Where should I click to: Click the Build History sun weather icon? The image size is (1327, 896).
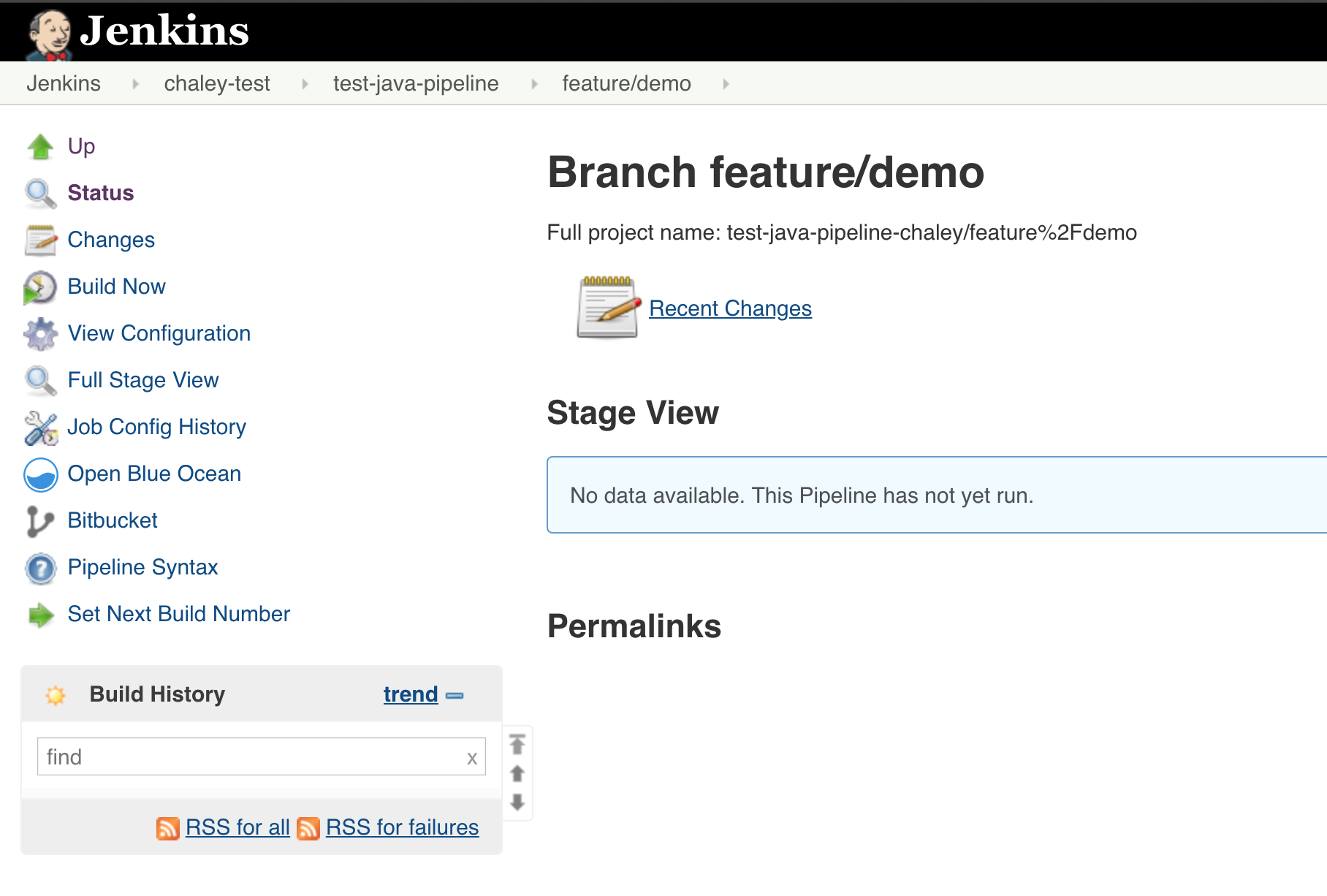pyautogui.click(x=56, y=695)
